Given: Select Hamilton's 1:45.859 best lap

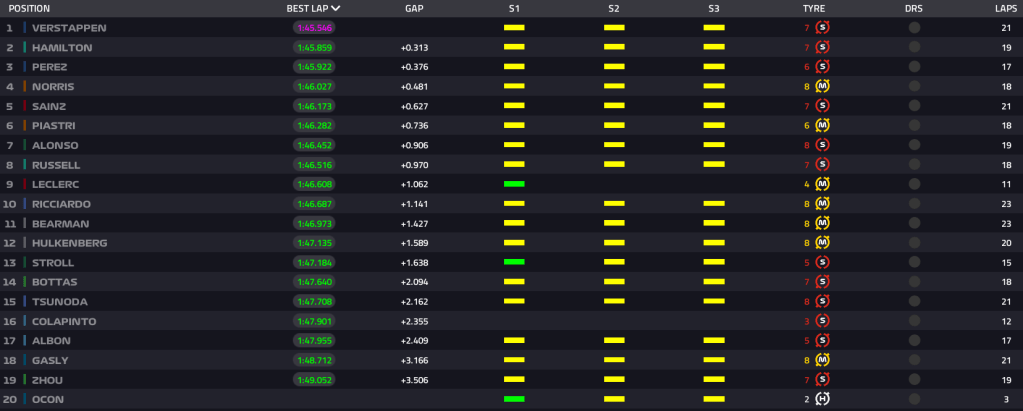Looking at the screenshot, I should click(x=314, y=48).
